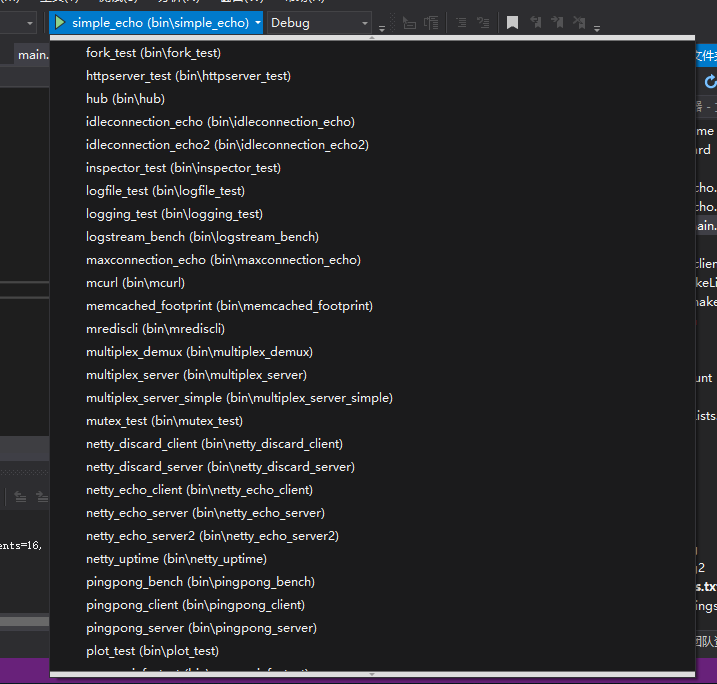
Task: Select idleconnection_echo2 (bin\idleconnection_echo2)
Action: coord(372,145)
